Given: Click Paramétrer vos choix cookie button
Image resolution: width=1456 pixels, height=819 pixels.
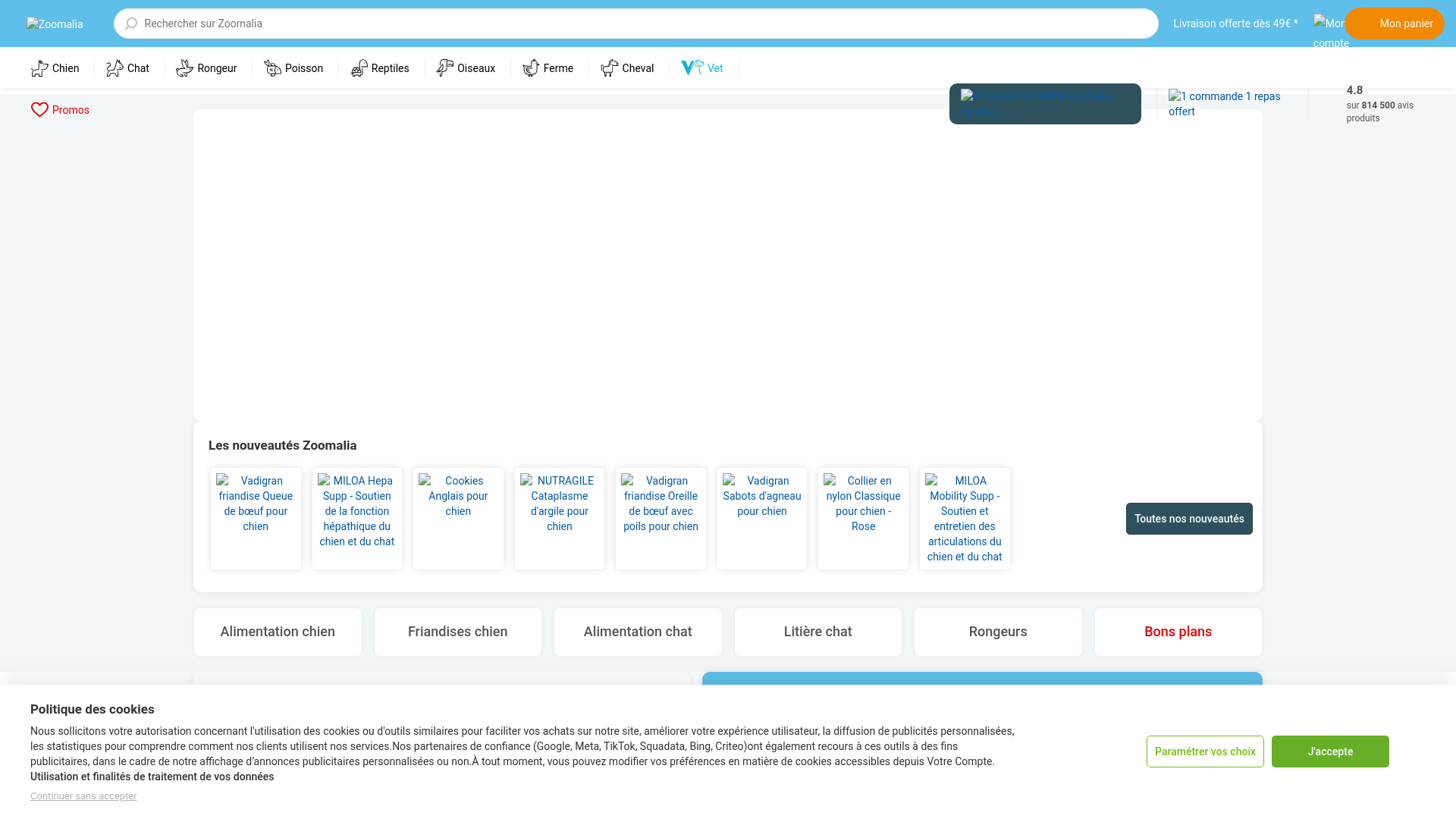Looking at the screenshot, I should 1205,752.
